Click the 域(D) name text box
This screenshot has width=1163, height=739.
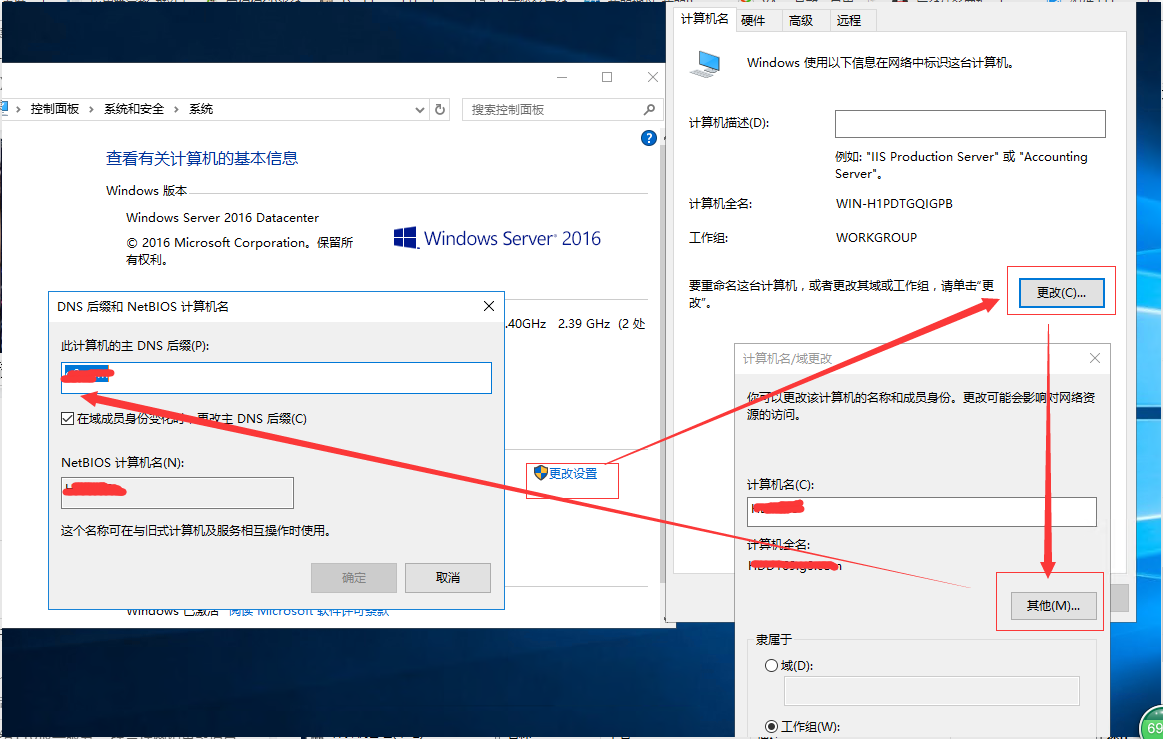(x=932, y=691)
